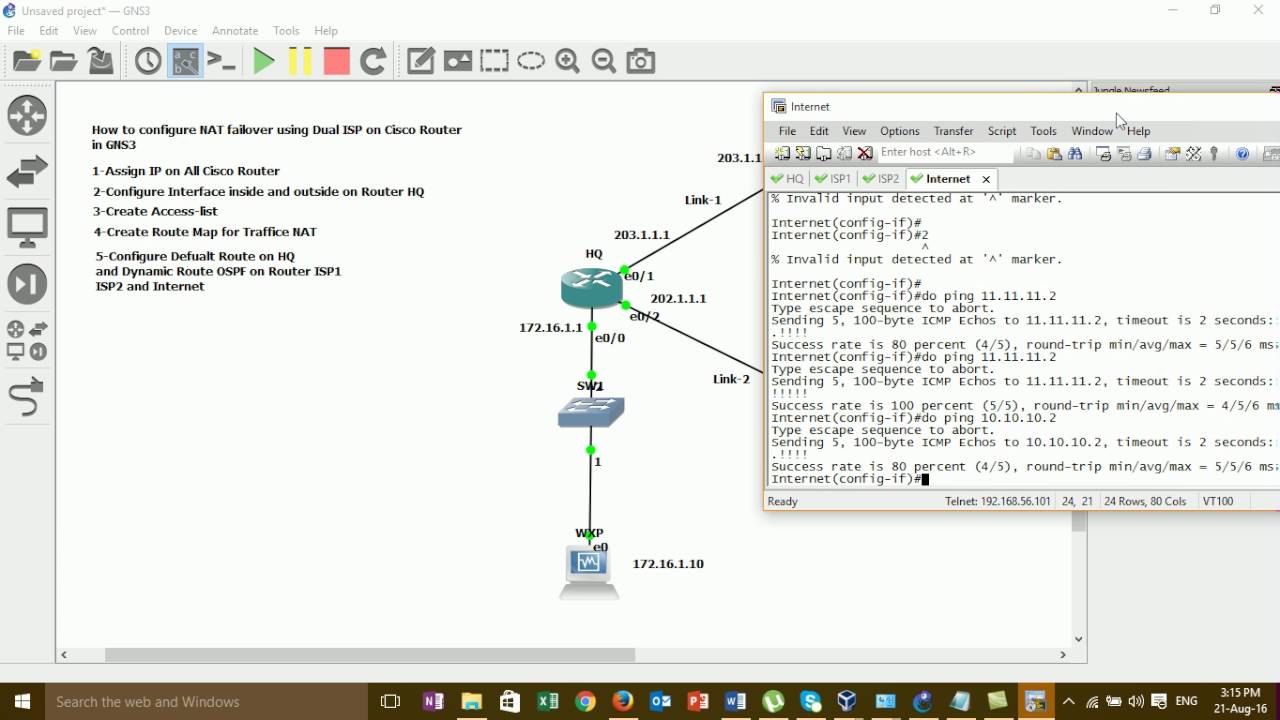The width and height of the screenshot is (1280, 720).
Task: Click the Connect icon in terminal toolbar
Action: pos(783,153)
